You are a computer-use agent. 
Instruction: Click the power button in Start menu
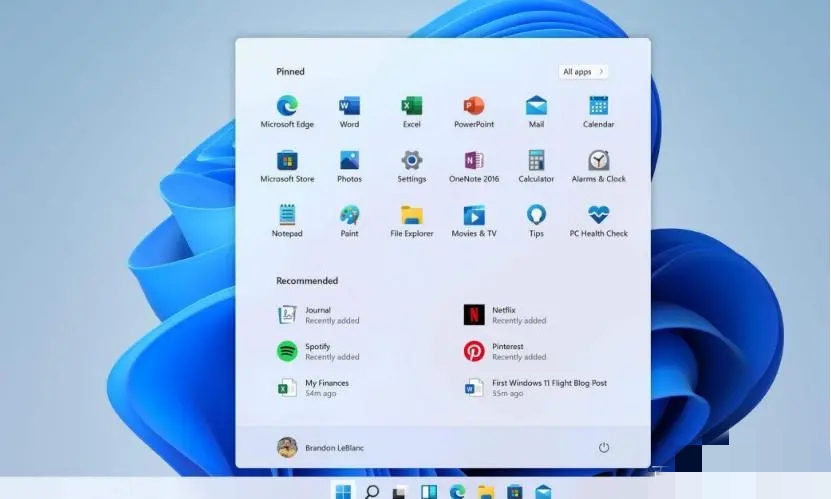(604, 448)
